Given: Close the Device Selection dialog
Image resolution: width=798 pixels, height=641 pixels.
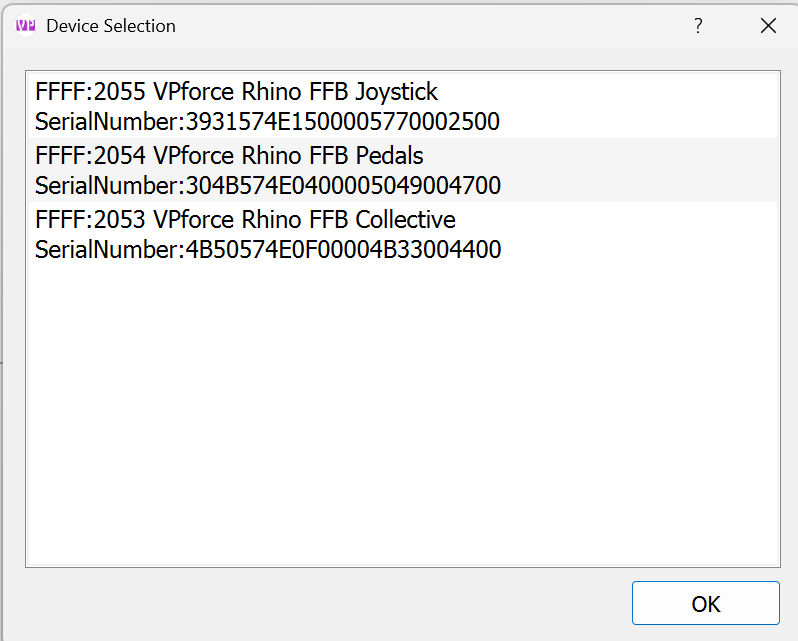Looking at the screenshot, I should click(768, 26).
